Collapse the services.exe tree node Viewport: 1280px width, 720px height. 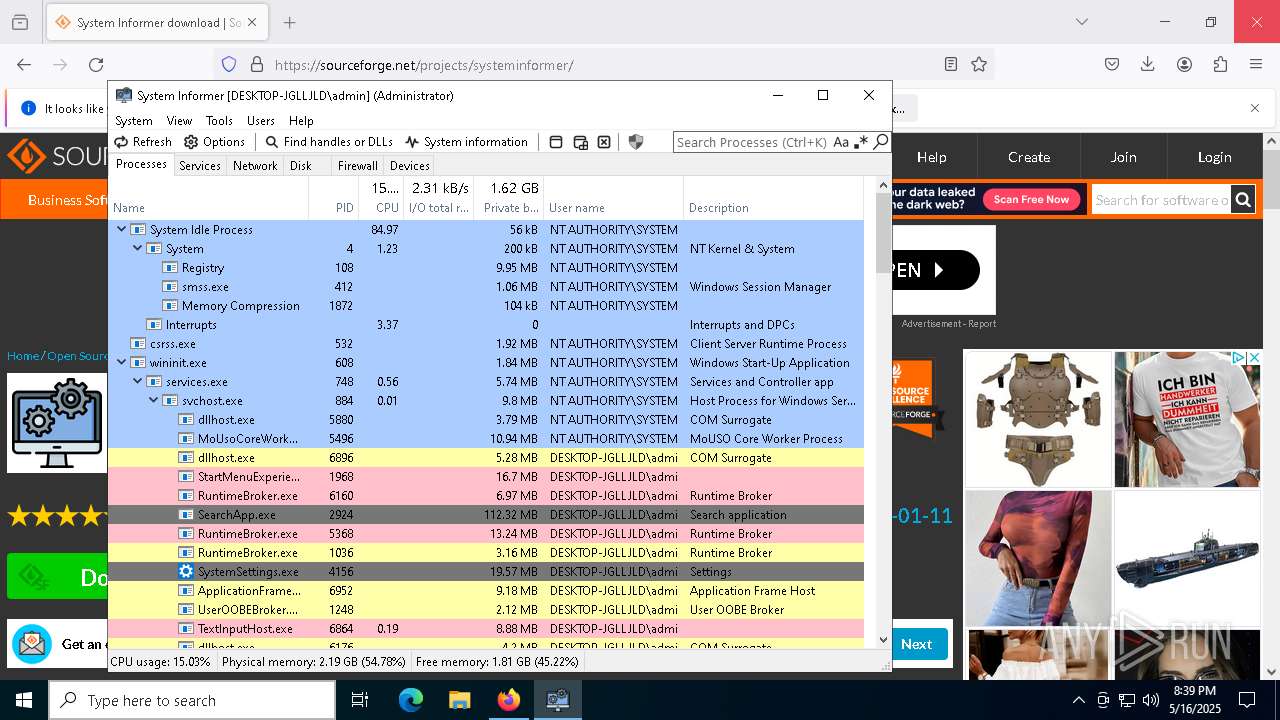137,381
